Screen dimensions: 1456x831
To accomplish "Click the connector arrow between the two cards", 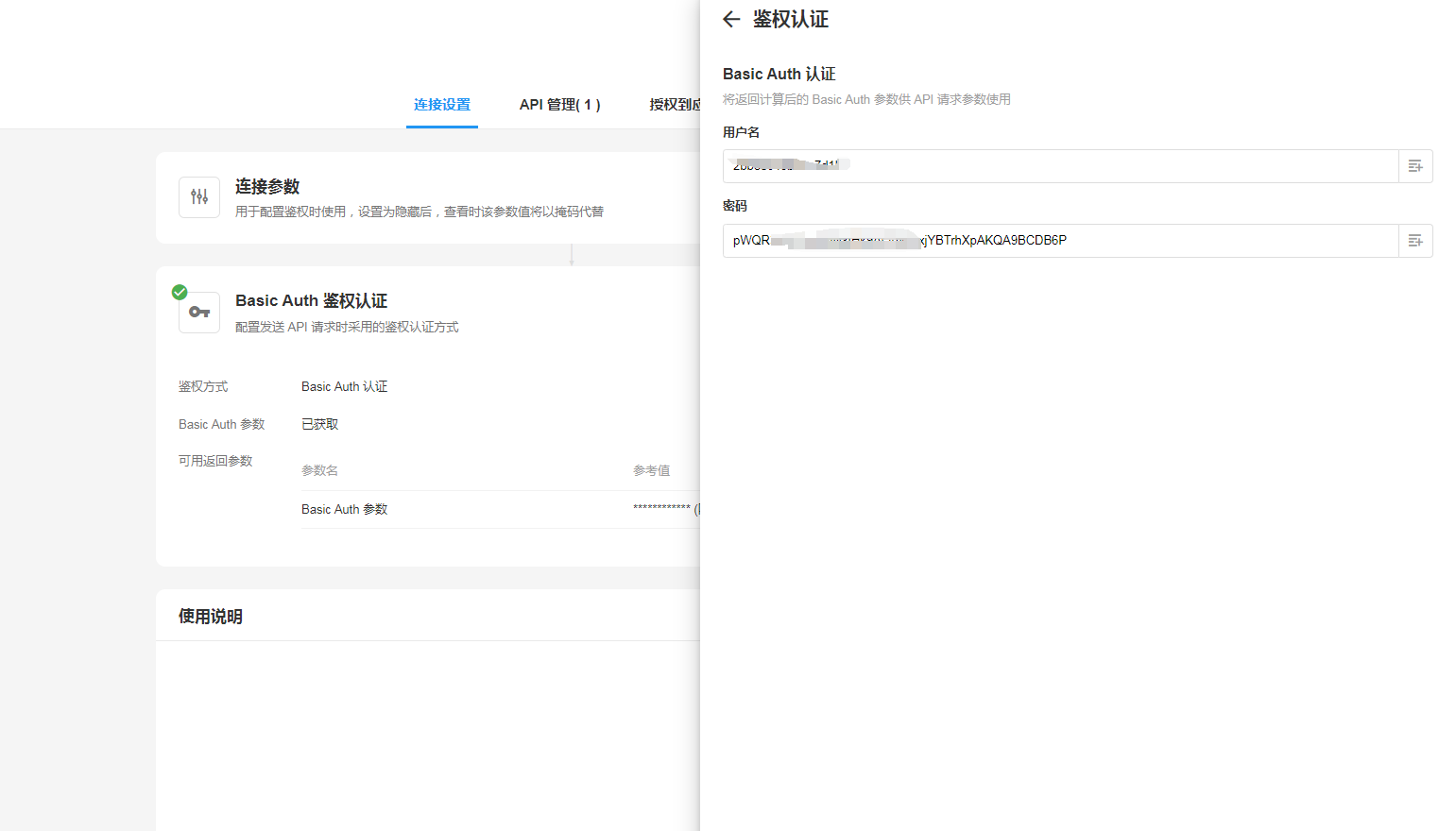I will point(572,255).
